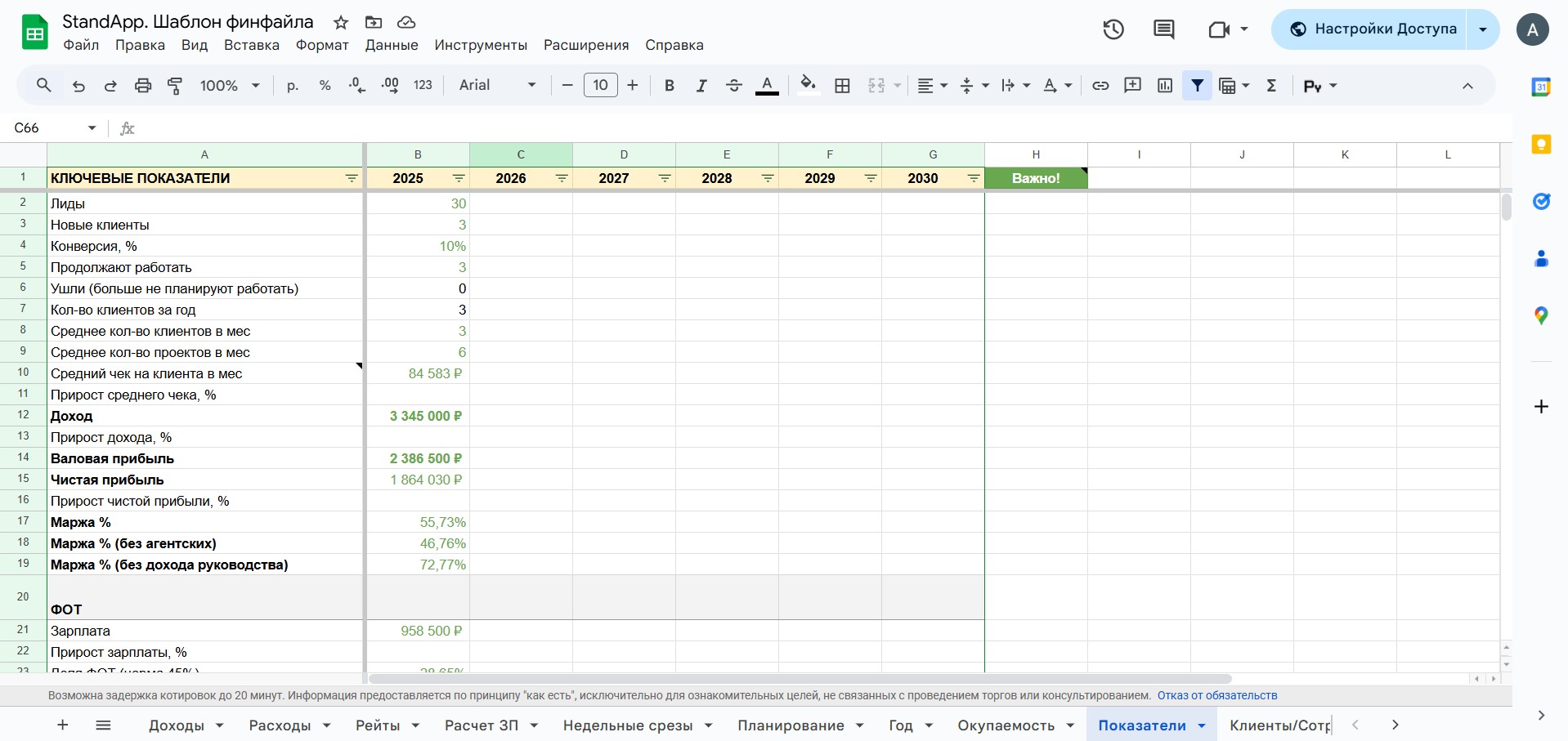Screen dimensions: 1568x741
Task: Open the comments panel icon
Action: pyautogui.click(x=1163, y=29)
